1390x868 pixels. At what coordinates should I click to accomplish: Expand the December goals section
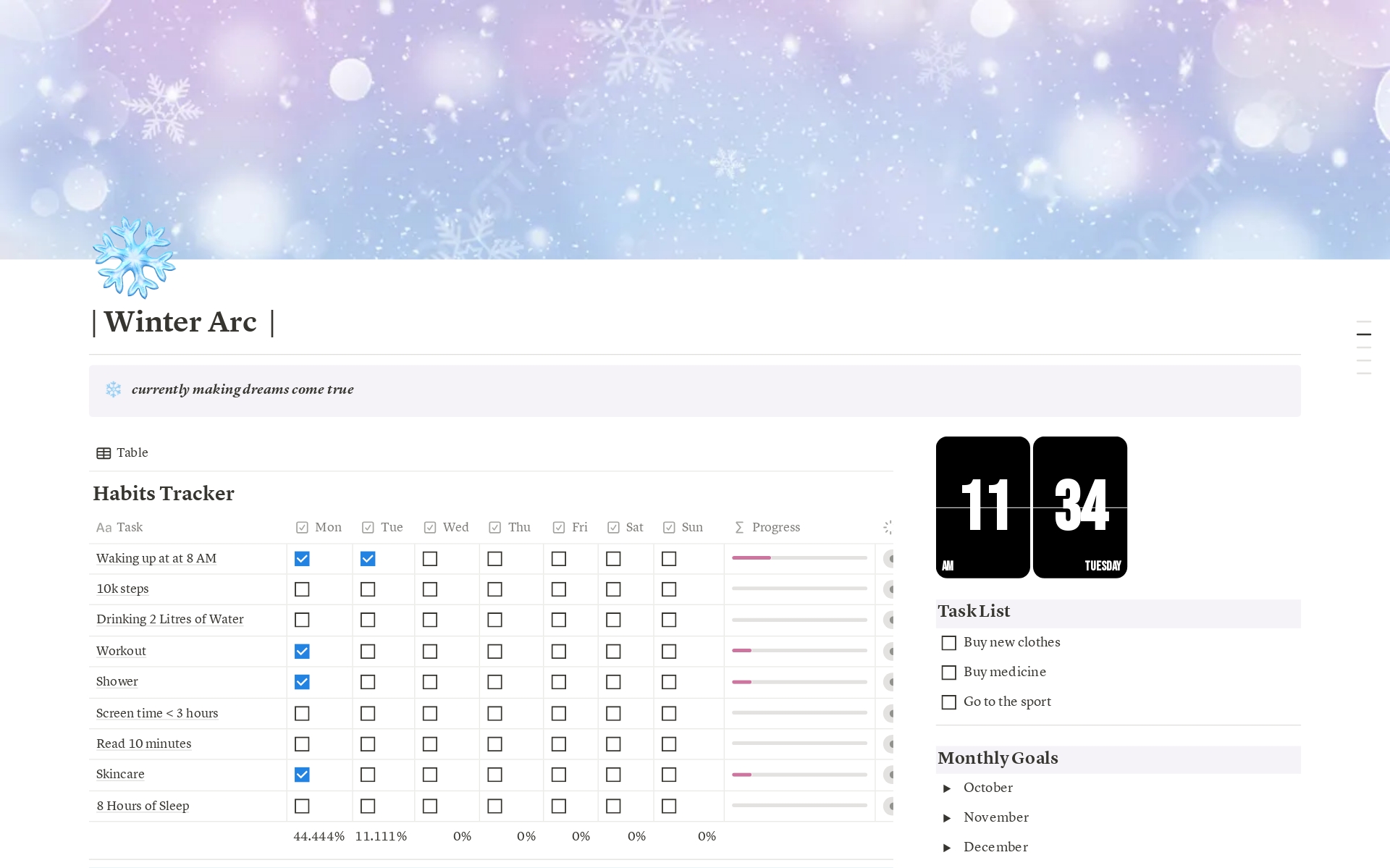[x=948, y=847]
